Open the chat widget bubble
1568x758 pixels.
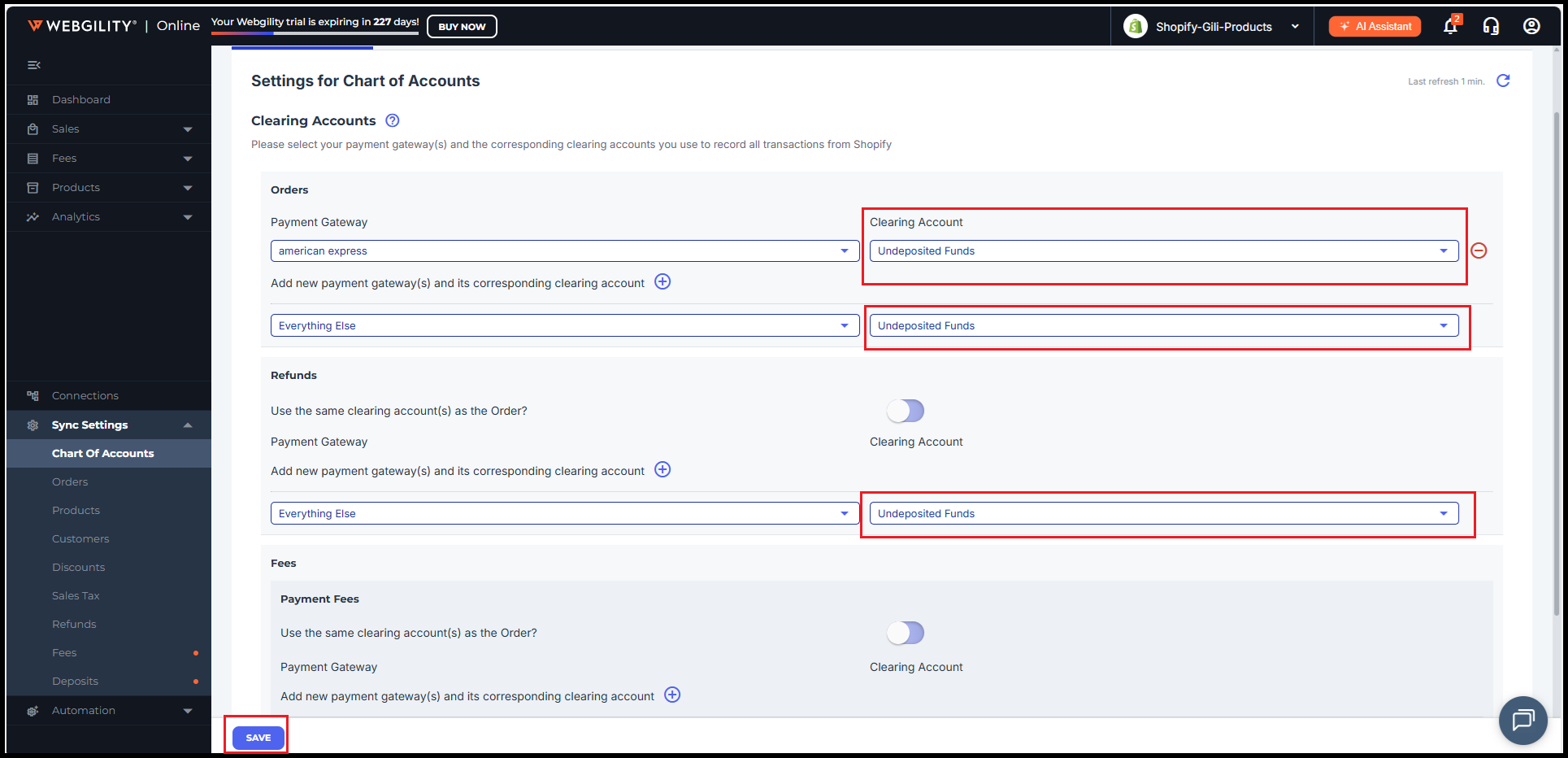1522,720
